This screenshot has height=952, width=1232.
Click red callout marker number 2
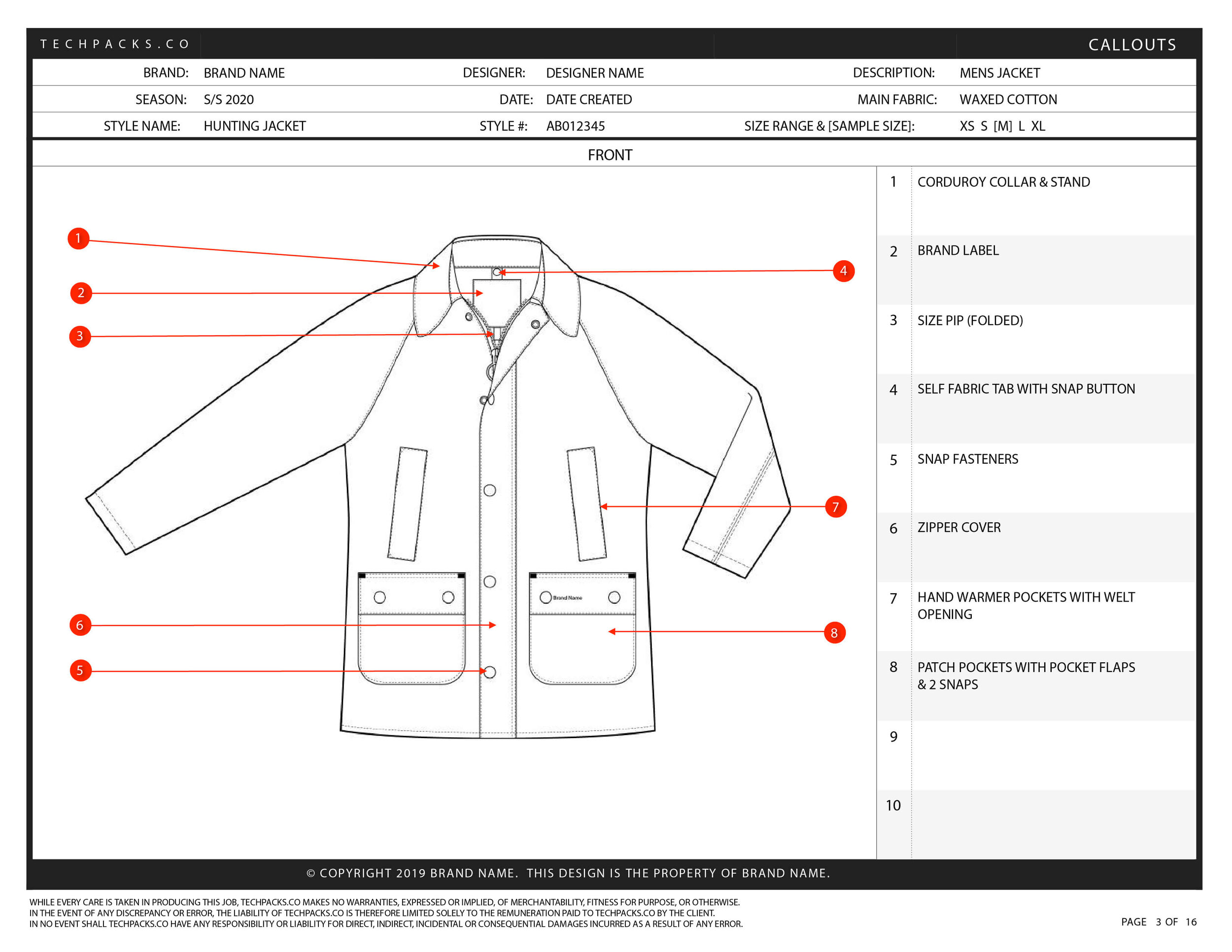pyautogui.click(x=81, y=293)
